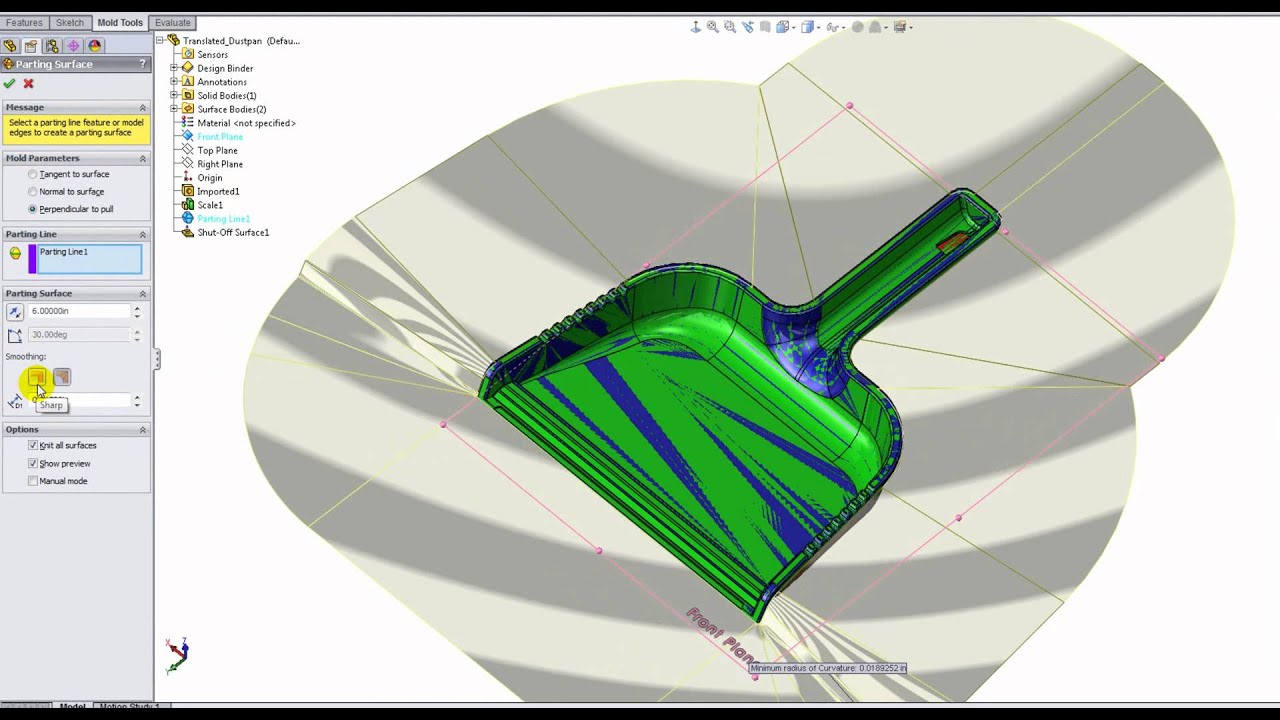Collapse the Parting Surface section

point(142,293)
